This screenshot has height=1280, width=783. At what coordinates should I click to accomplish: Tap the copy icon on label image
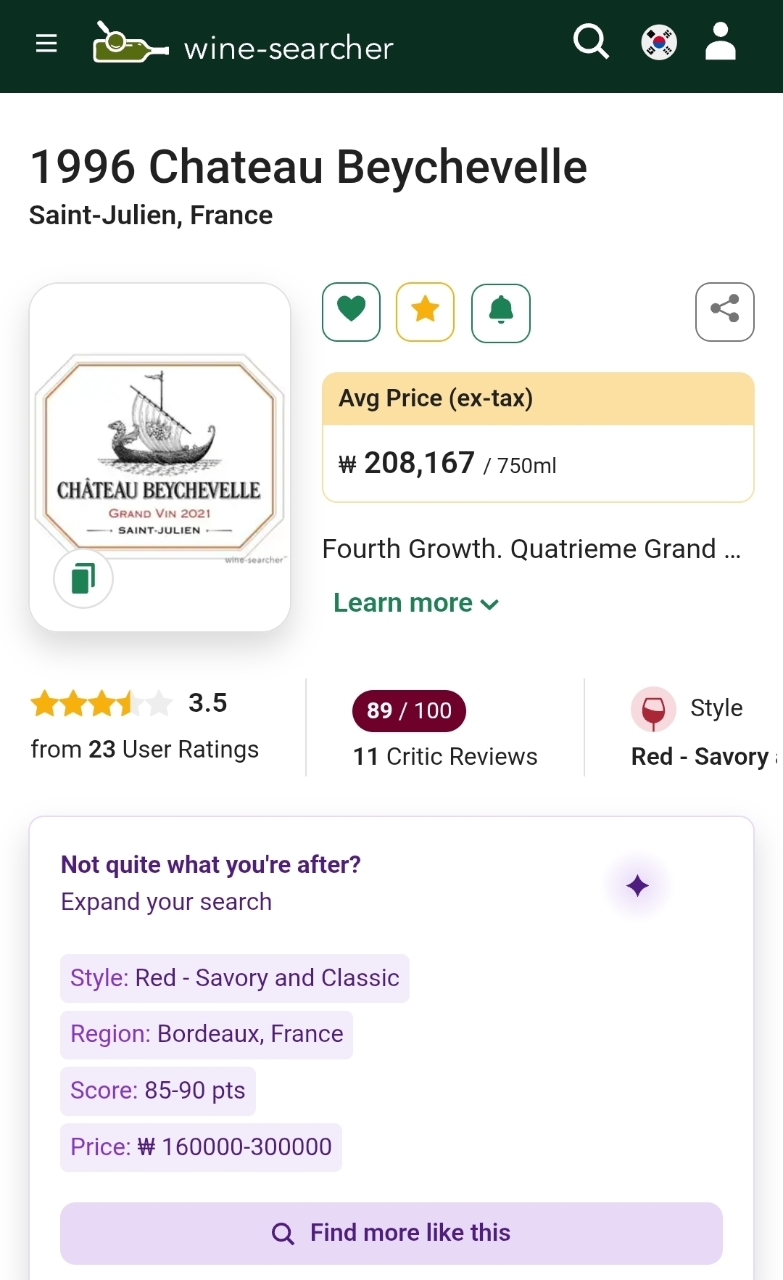tap(83, 578)
